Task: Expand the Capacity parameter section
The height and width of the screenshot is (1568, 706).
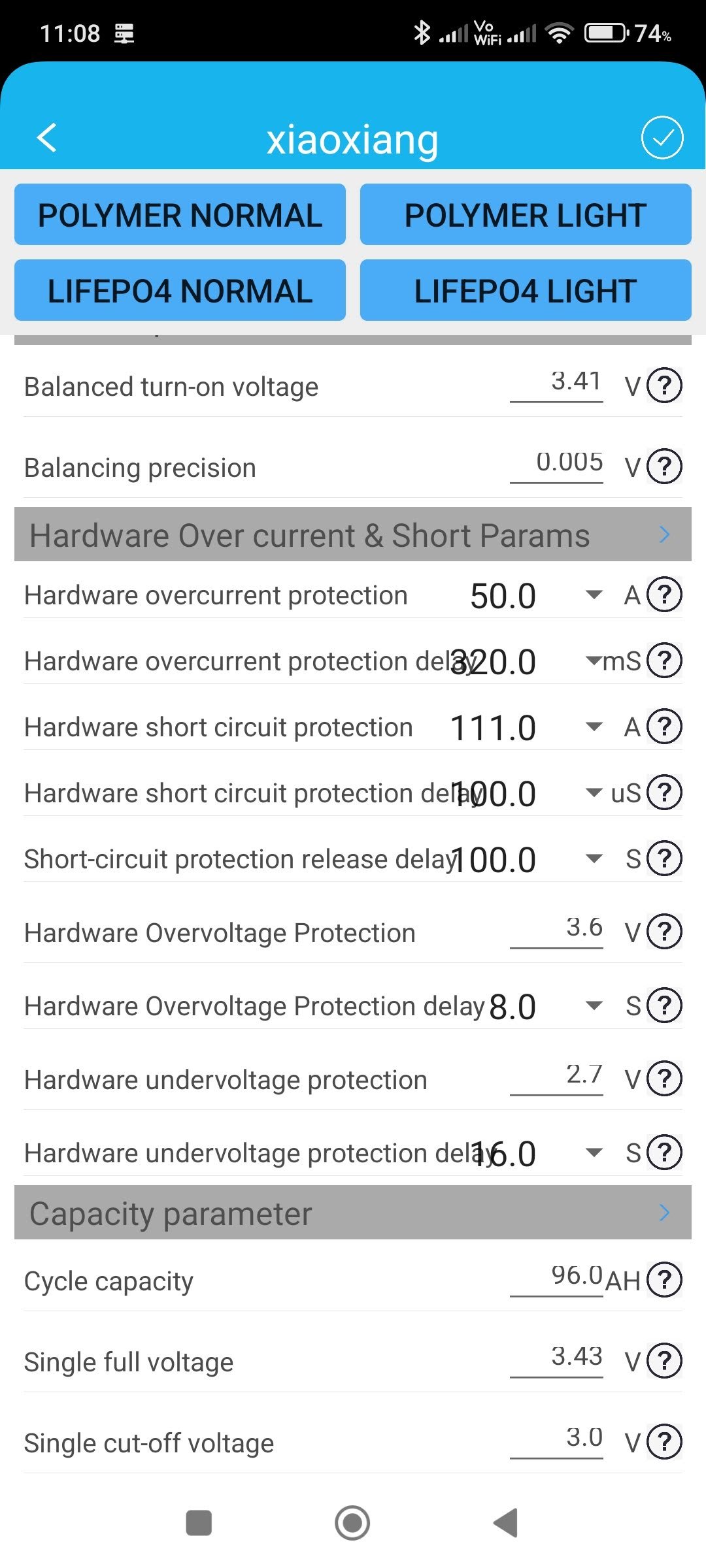Action: [664, 1213]
